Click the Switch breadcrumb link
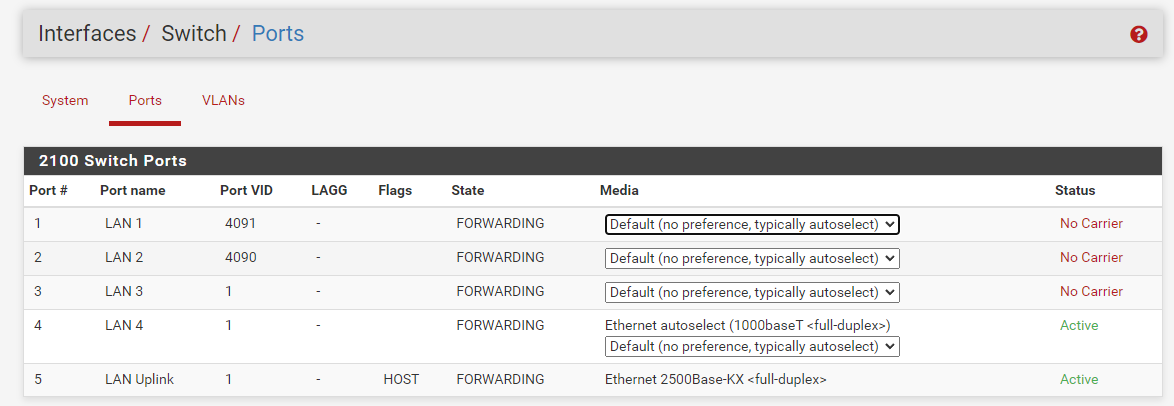 (x=194, y=34)
